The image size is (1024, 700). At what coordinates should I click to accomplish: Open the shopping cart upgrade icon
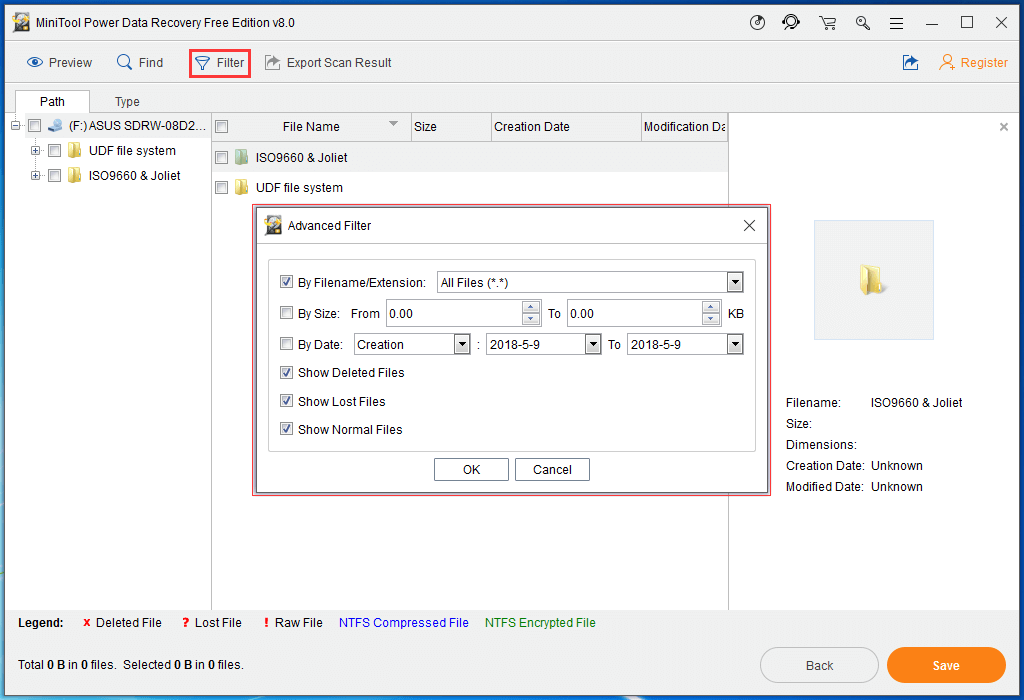pyautogui.click(x=827, y=22)
